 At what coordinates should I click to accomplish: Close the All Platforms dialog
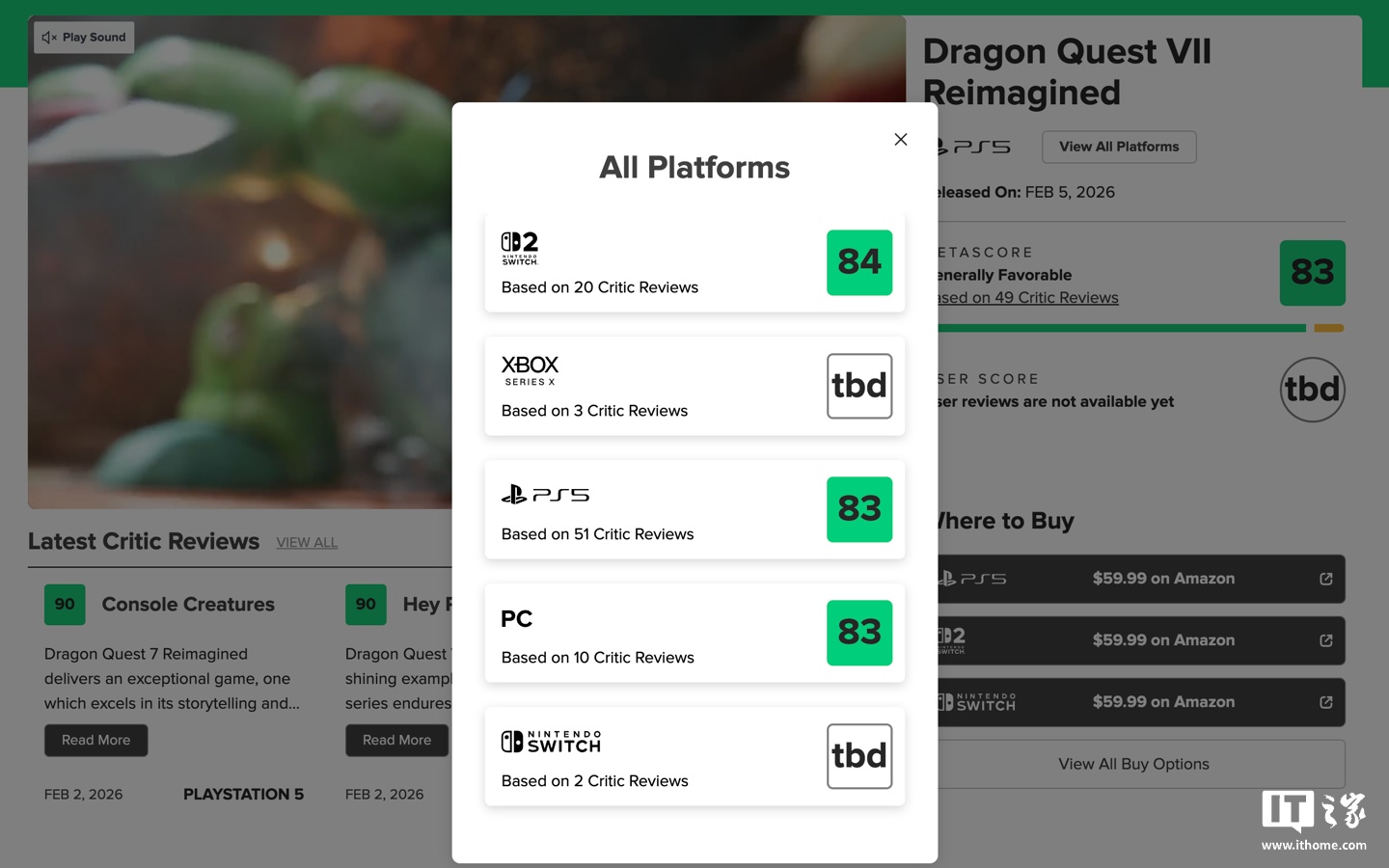coord(900,140)
